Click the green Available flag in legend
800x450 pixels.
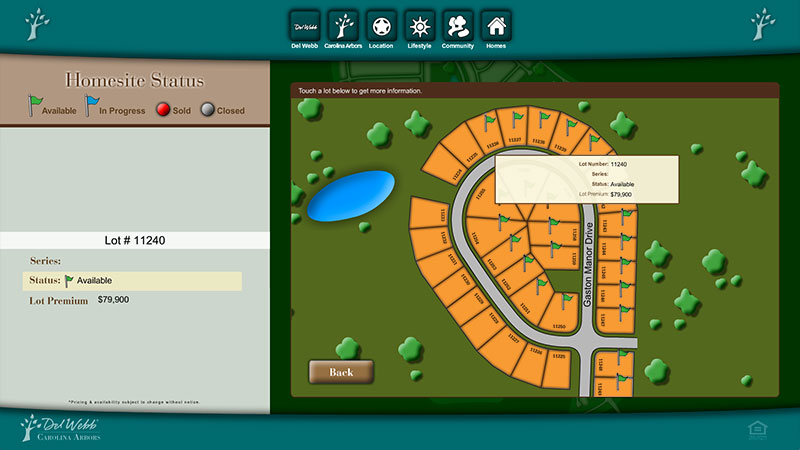click(35, 104)
